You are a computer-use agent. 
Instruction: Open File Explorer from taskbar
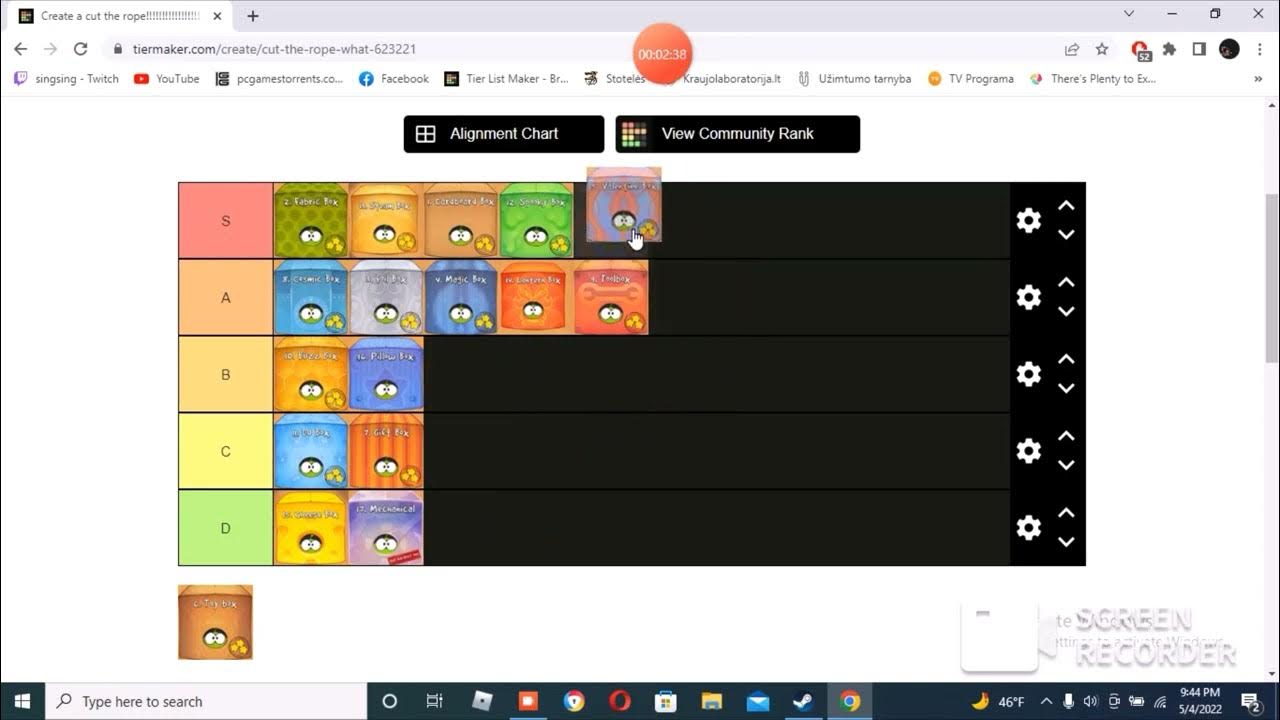pyautogui.click(x=711, y=701)
